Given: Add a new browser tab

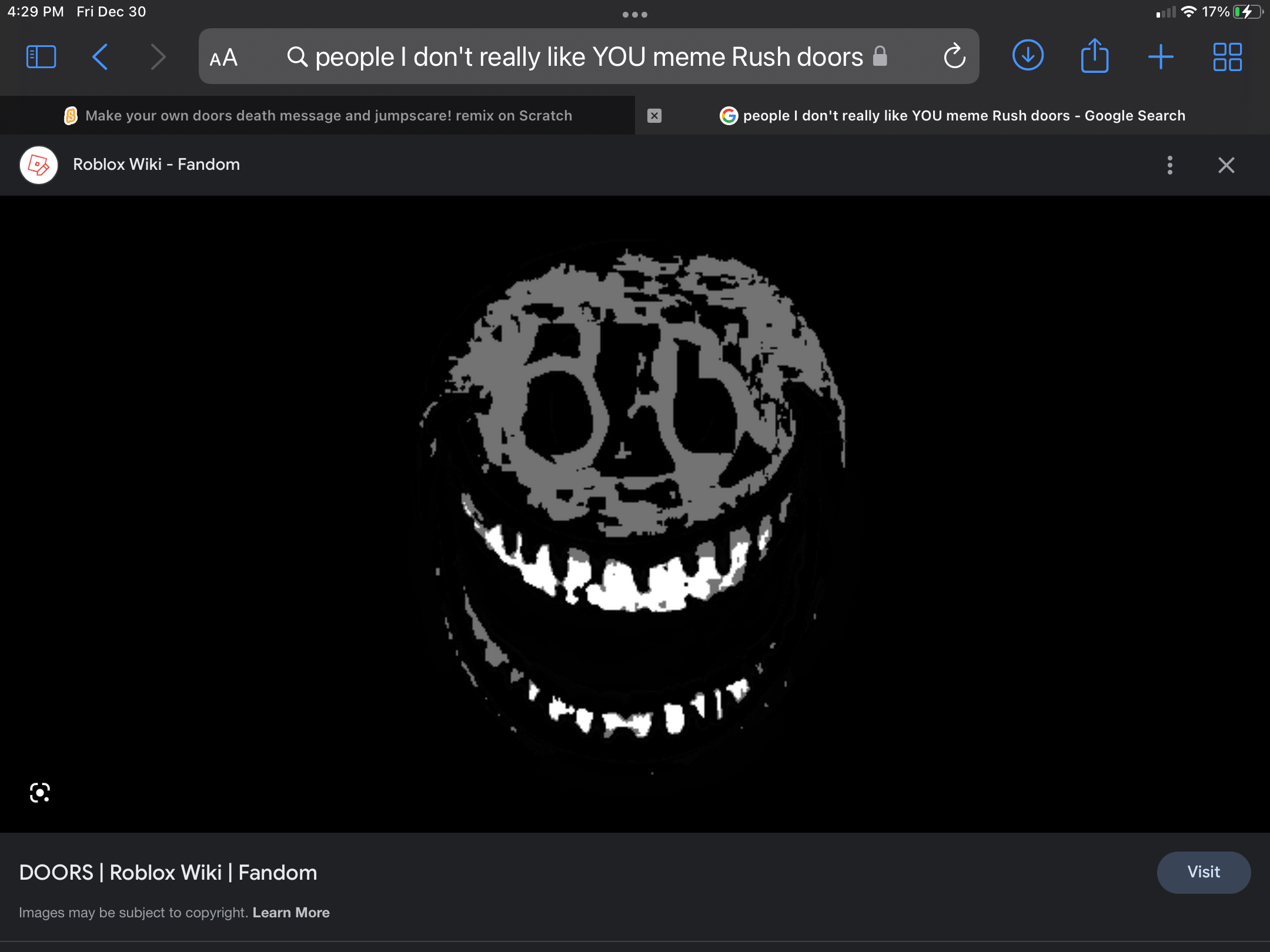Looking at the screenshot, I should point(1161,57).
